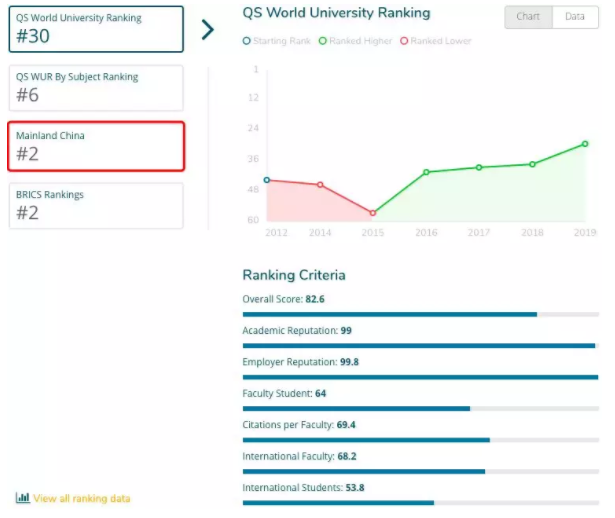Click the 2018 data point on chart
Screen dimensions: 615x518
[532, 164]
